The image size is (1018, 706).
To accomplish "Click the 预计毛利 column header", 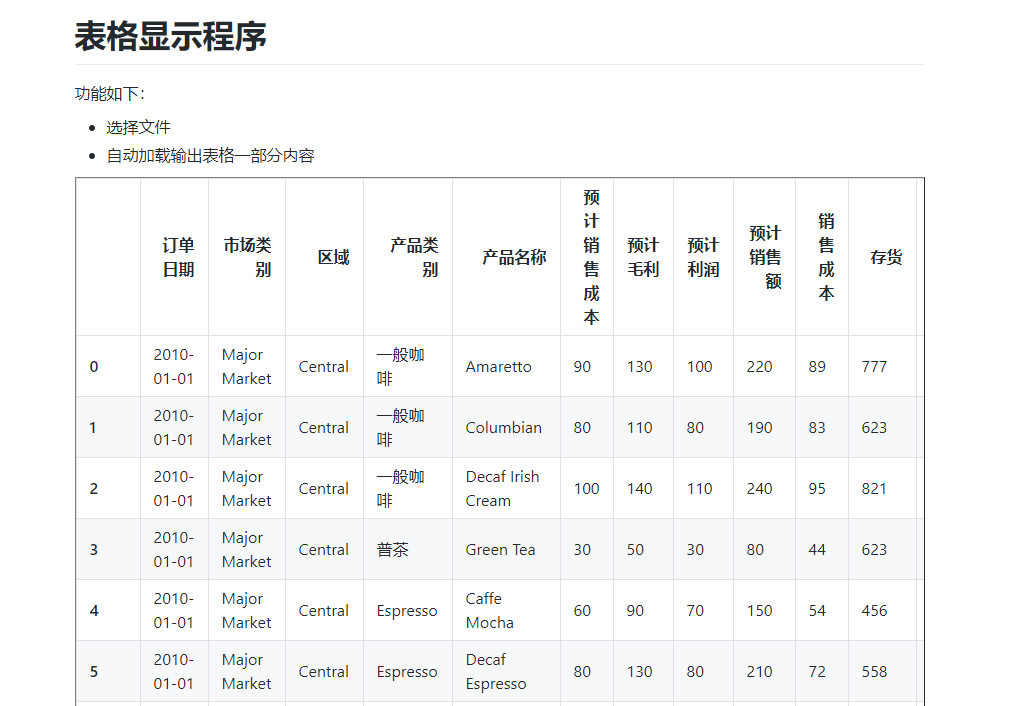I will point(643,257).
